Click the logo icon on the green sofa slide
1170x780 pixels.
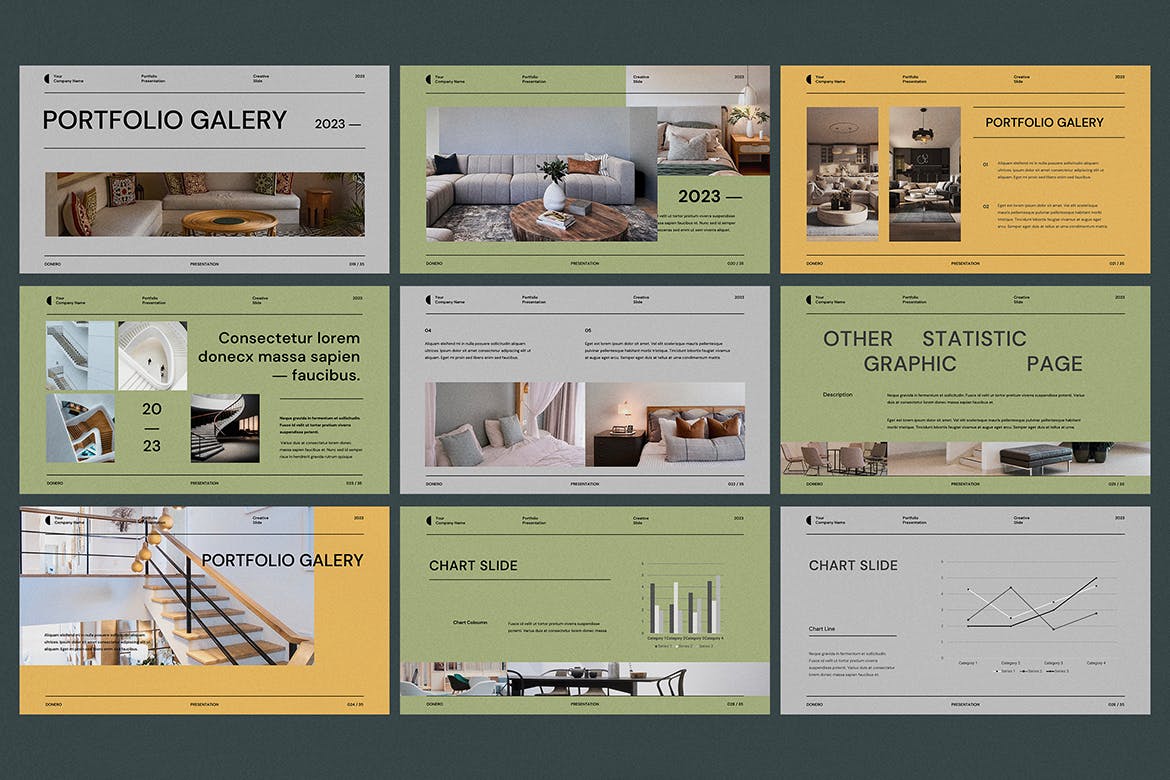428,78
